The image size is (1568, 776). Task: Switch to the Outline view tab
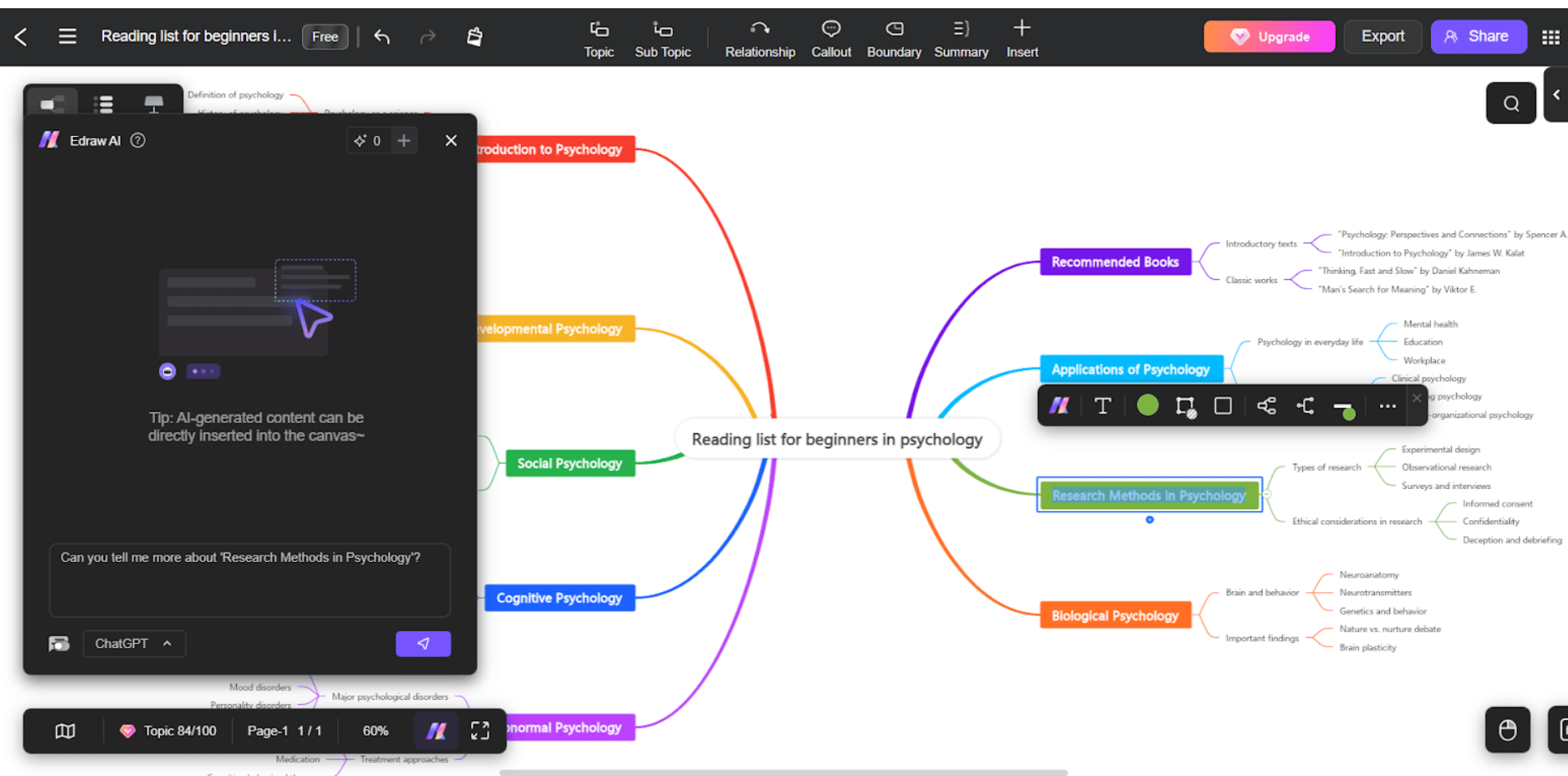tap(103, 103)
